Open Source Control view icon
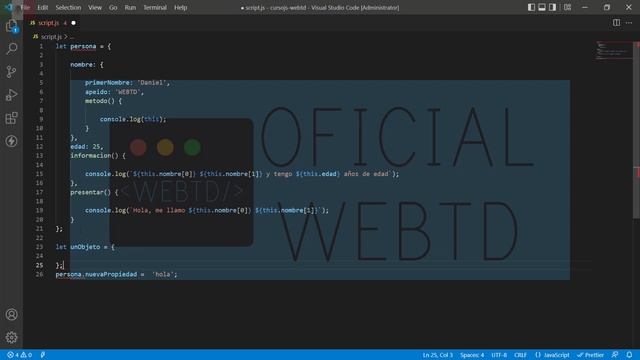The height and width of the screenshot is (360, 640). click(x=11, y=72)
